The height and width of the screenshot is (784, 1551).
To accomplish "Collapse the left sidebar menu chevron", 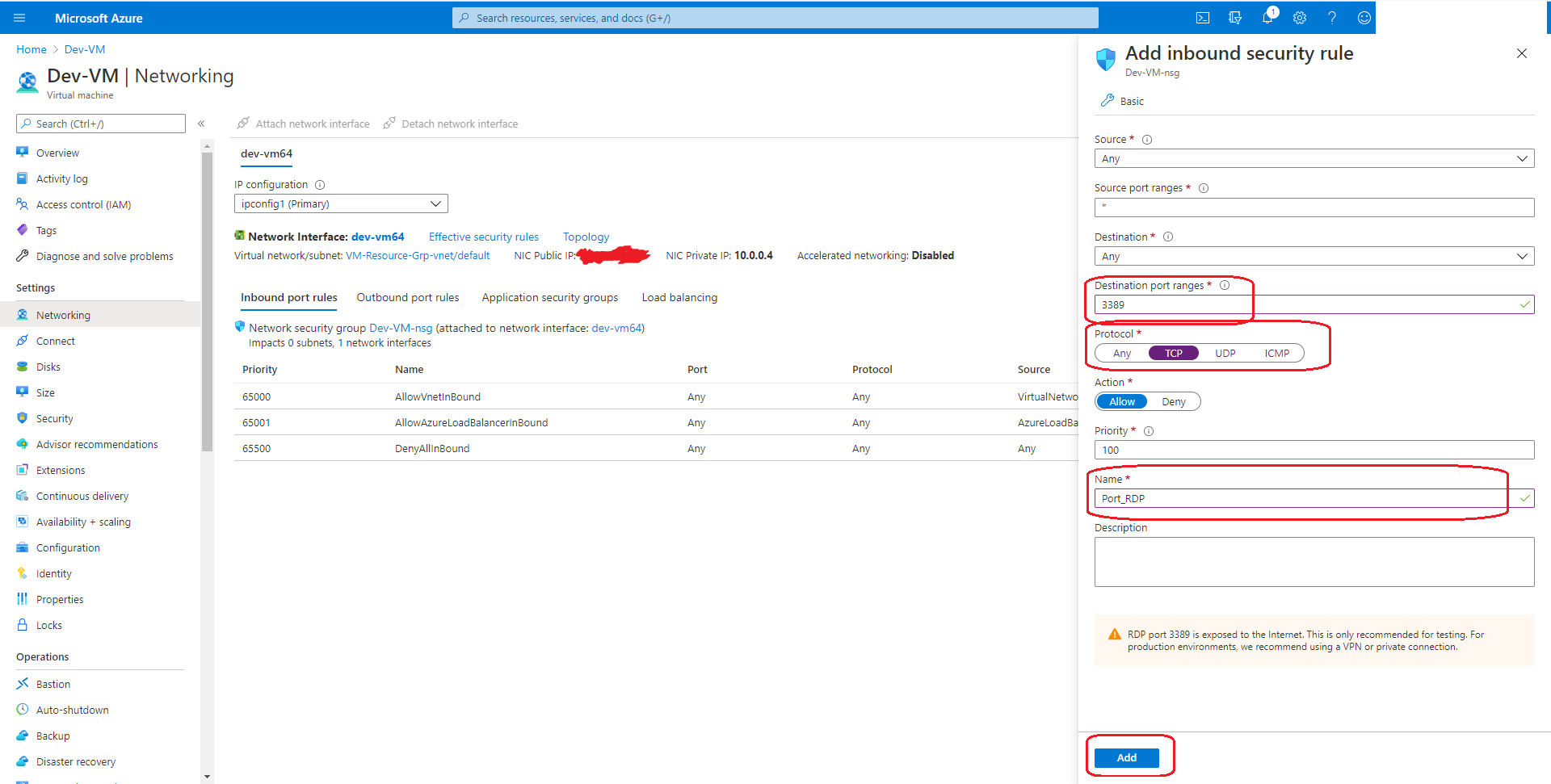I will point(201,124).
